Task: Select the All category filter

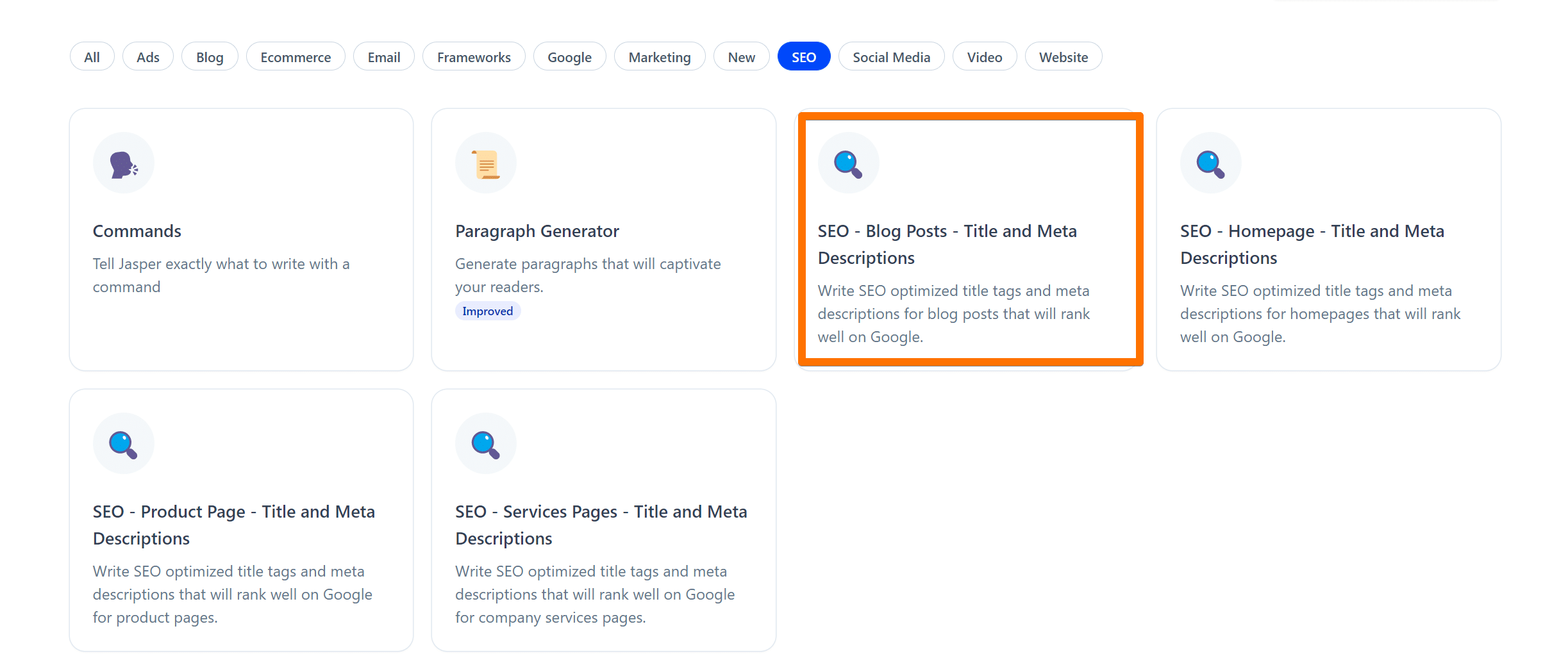Action: (92, 57)
